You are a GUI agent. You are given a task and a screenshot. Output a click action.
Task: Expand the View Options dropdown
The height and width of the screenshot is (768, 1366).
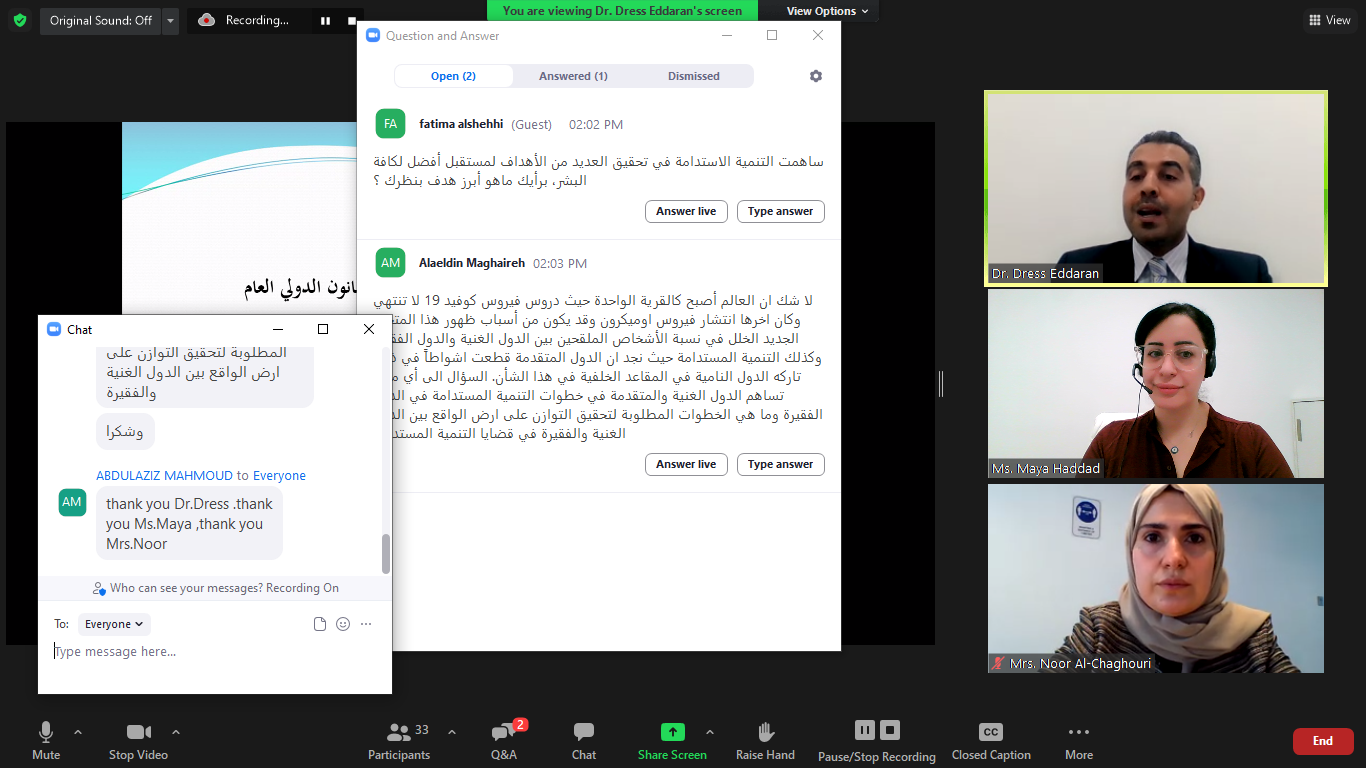tap(827, 11)
